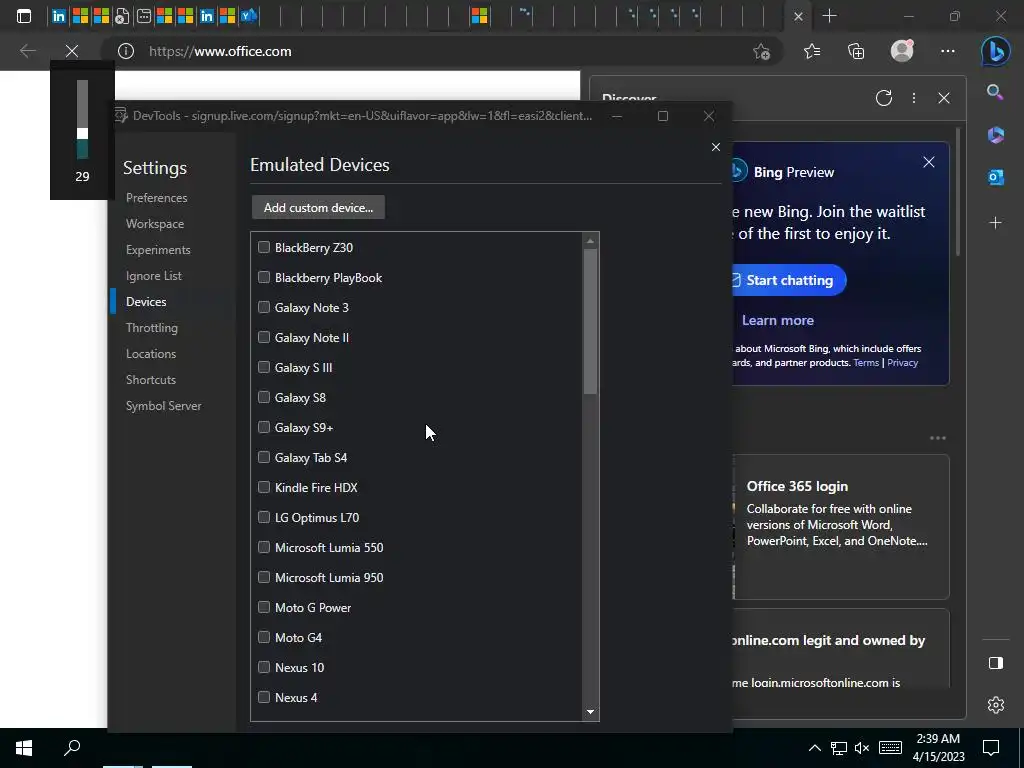
Task: Open the muted volume tray icon
Action: [x=862, y=748]
